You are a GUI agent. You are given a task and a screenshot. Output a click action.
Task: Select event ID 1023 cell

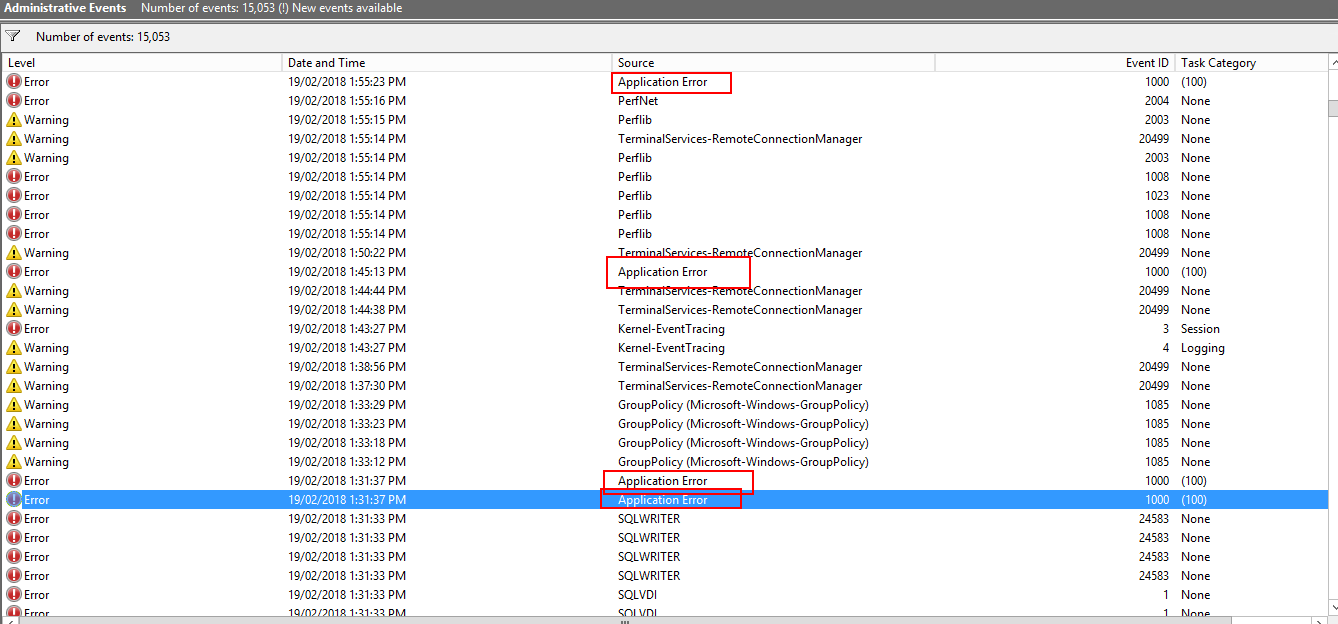pos(1156,196)
